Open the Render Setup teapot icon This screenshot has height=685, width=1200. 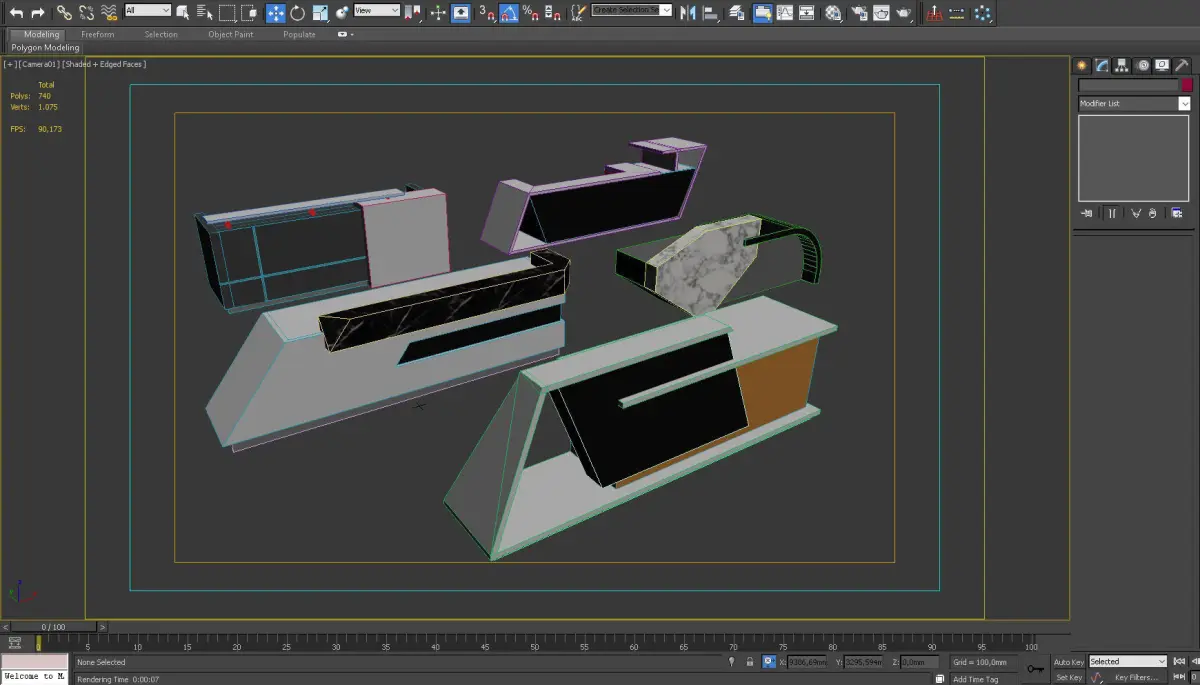pyautogui.click(x=857, y=13)
